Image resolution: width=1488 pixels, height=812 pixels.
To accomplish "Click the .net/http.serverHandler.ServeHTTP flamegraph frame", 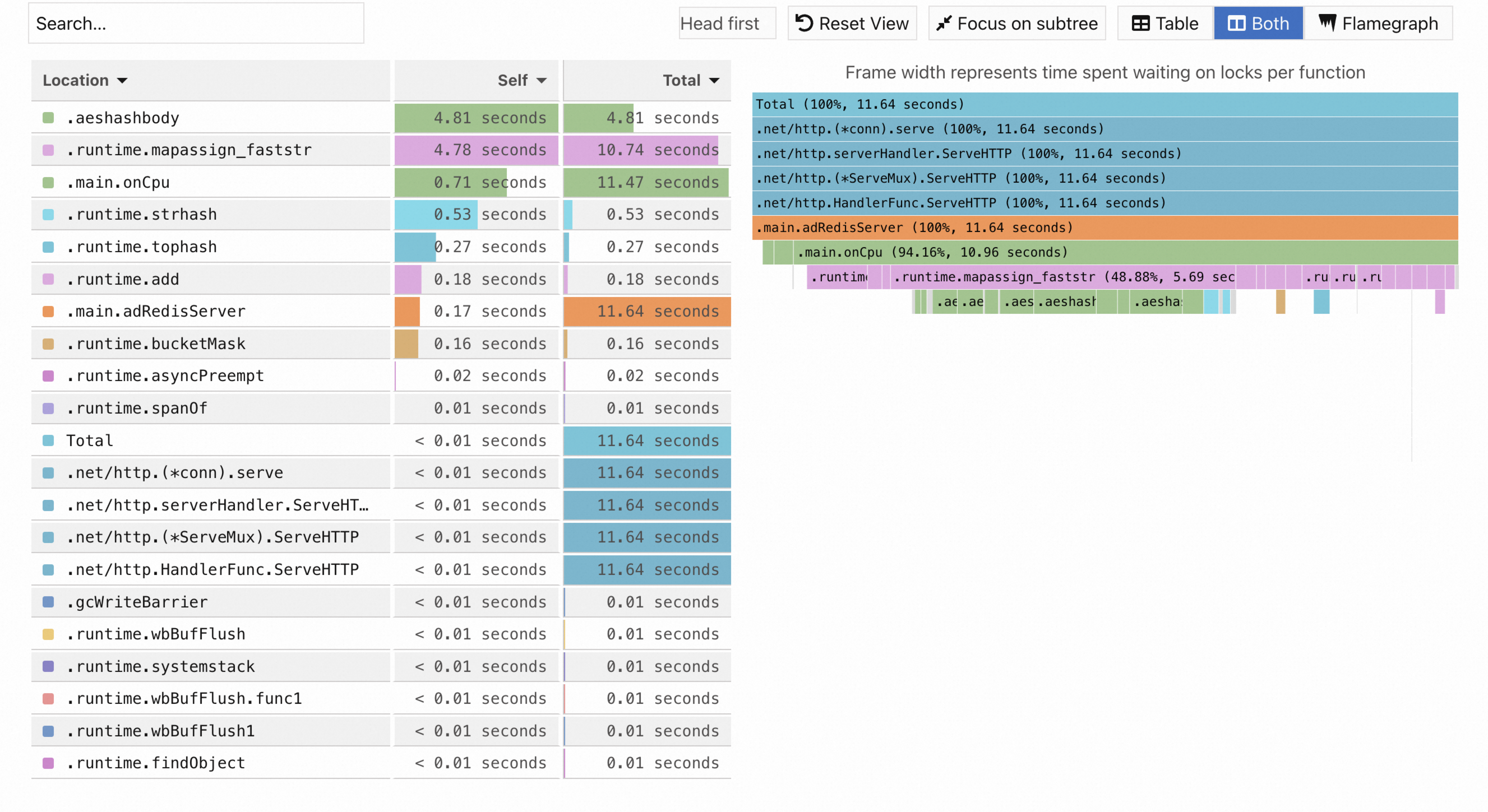I will [1105, 154].
